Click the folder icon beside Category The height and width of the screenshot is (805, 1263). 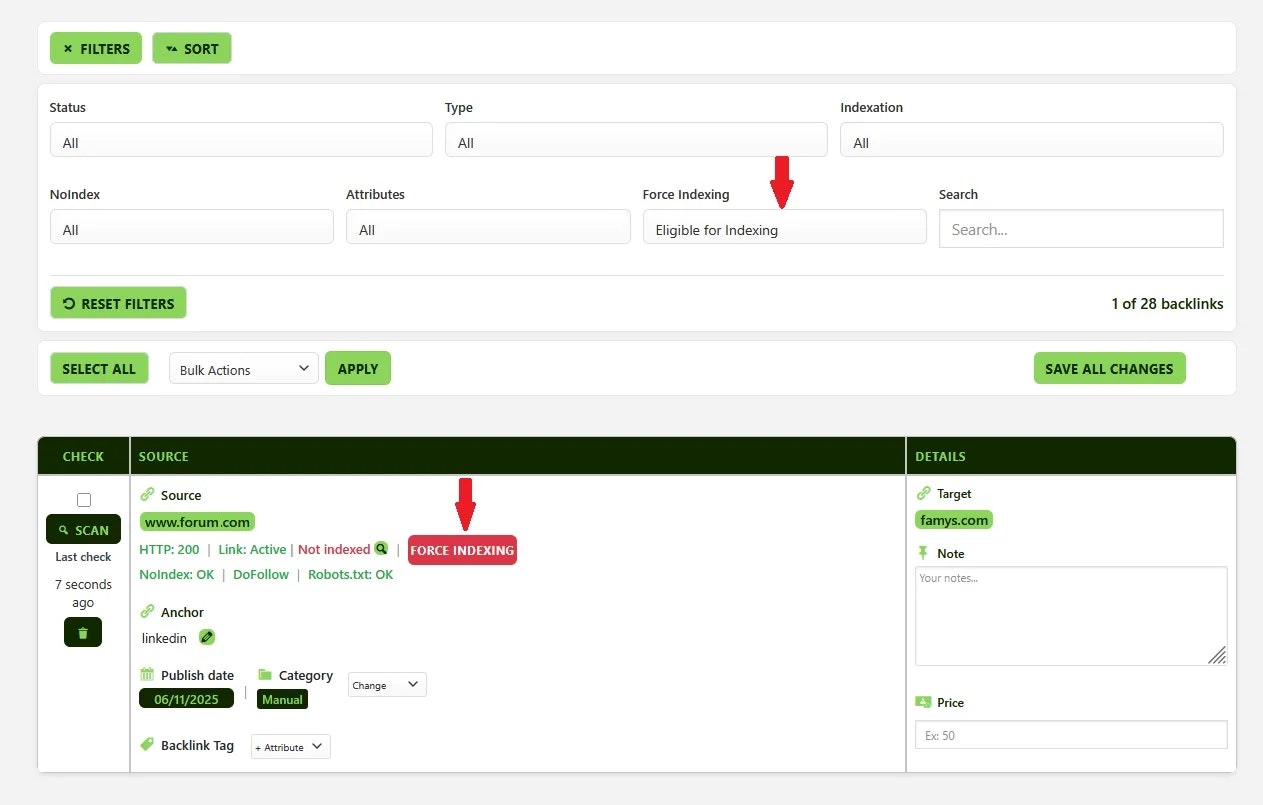coord(264,674)
